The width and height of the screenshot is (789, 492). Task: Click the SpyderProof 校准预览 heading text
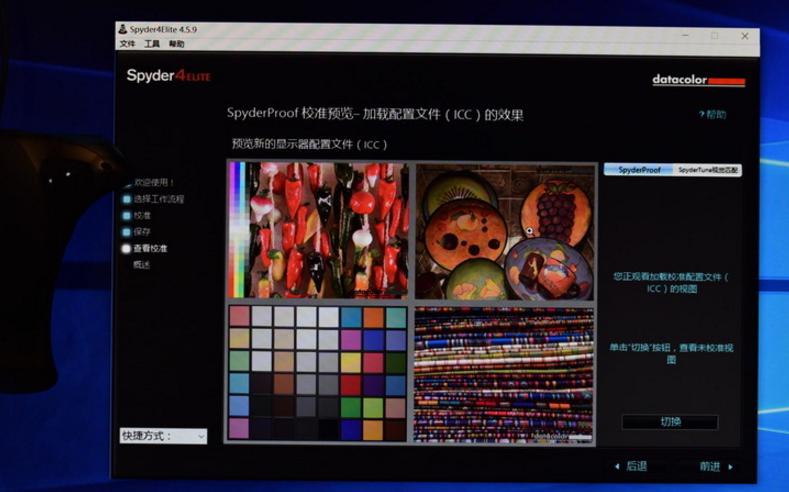375,114
